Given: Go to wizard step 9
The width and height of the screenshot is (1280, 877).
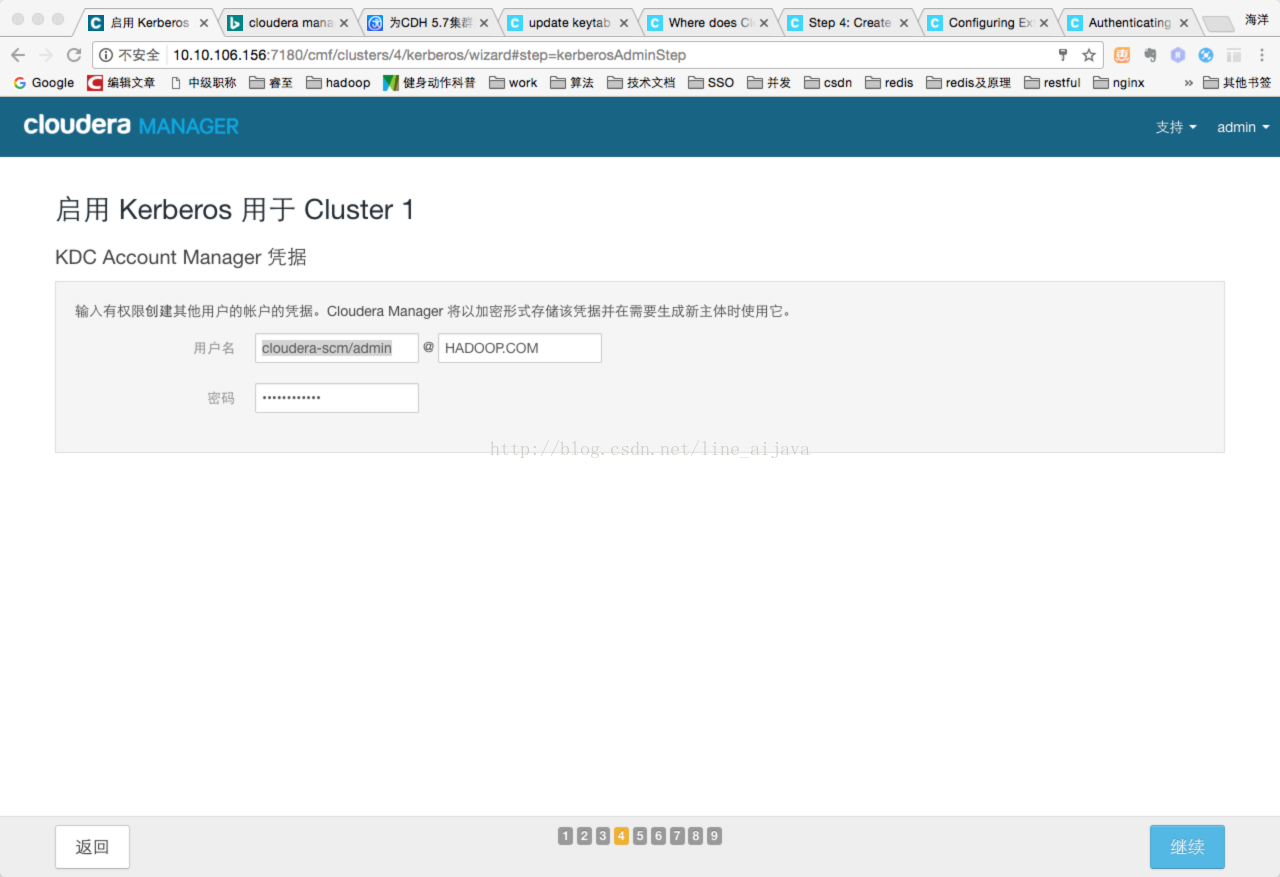Looking at the screenshot, I should 714,836.
